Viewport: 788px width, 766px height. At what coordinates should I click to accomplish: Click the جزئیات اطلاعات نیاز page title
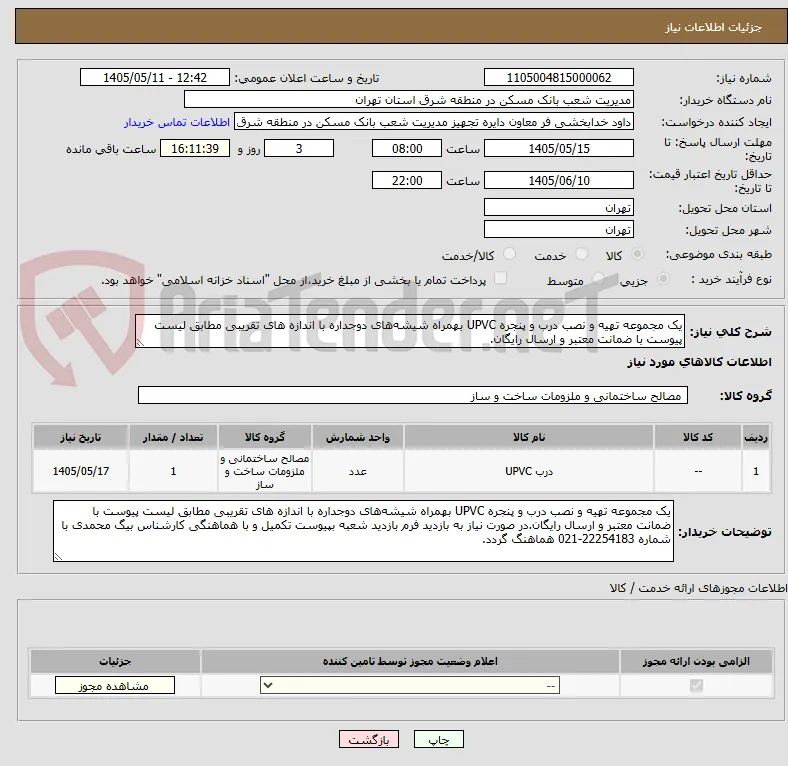[x=714, y=27]
